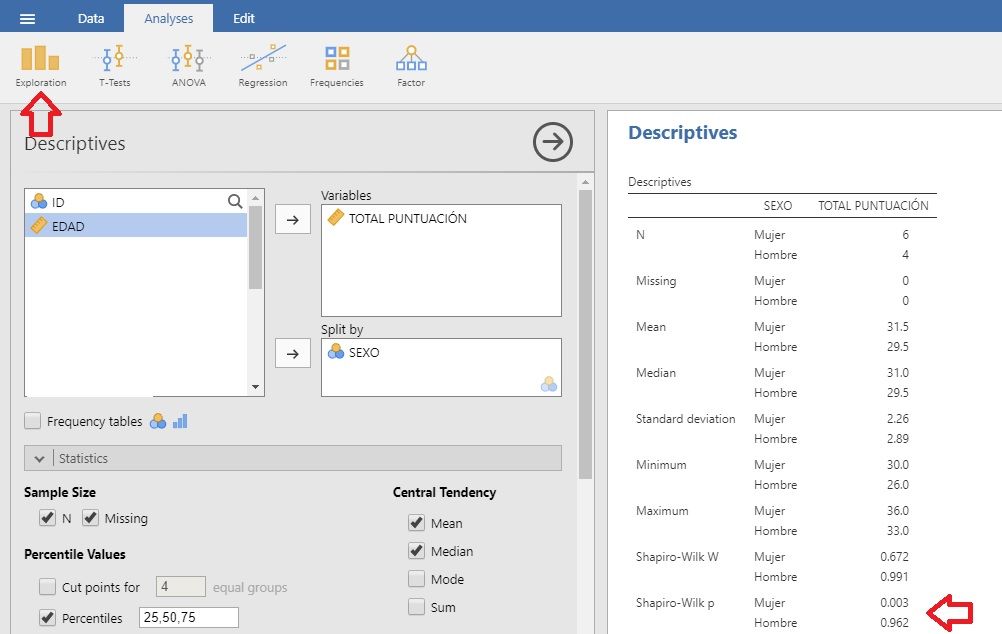Viewport: 1002px width, 634px height.
Task: Click the variable search magnifier icon
Action: [235, 202]
